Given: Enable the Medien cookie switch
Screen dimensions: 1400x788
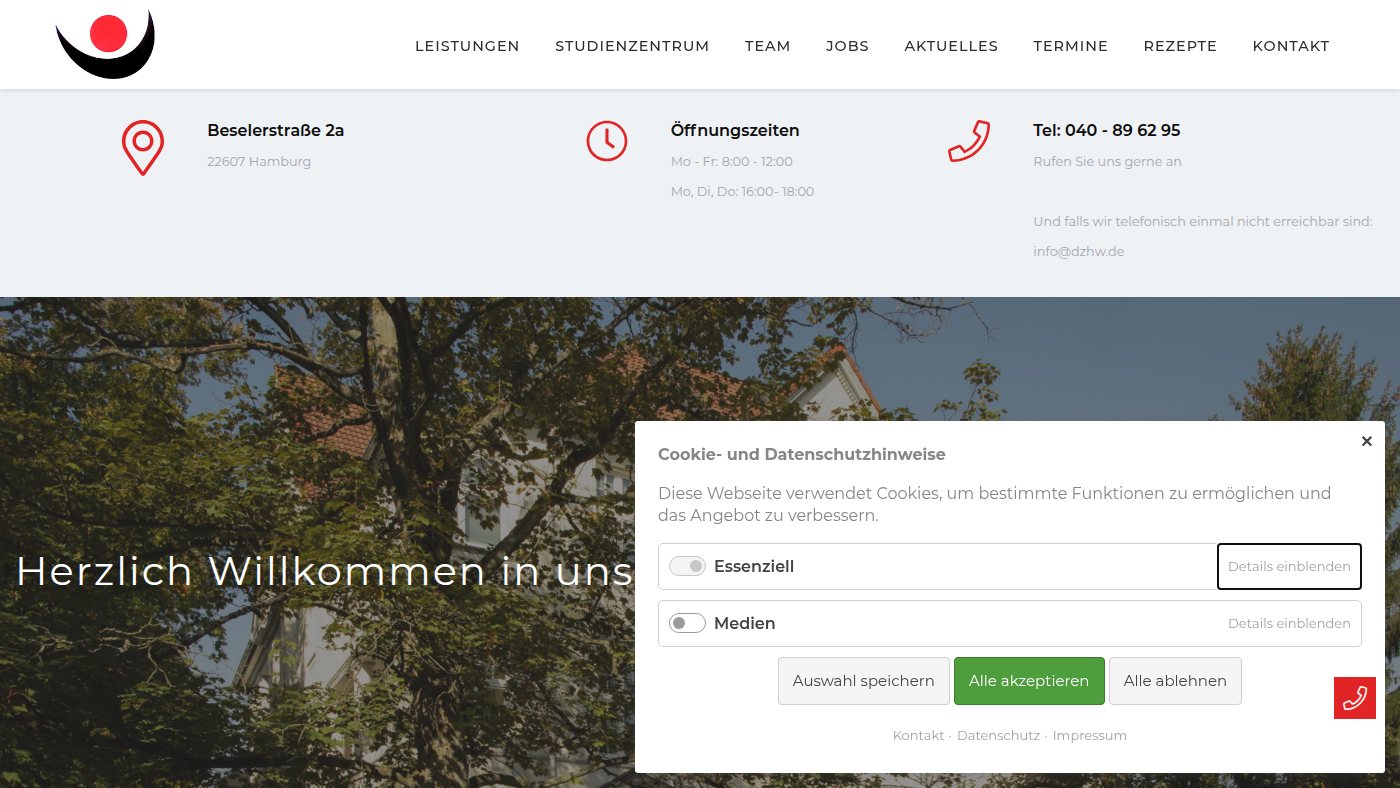Looking at the screenshot, I should [687, 623].
